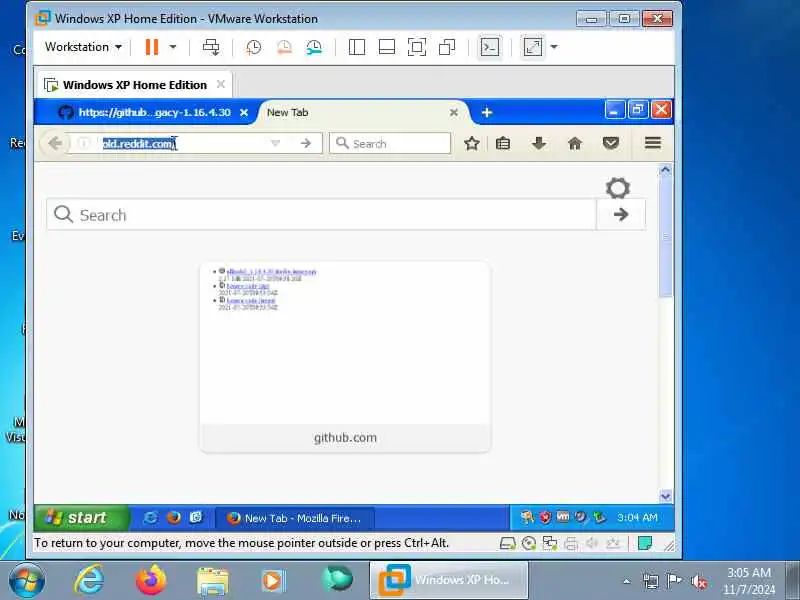Close the Windows XP Home Edition VM tab
This screenshot has height=600, width=800.
click(x=221, y=84)
